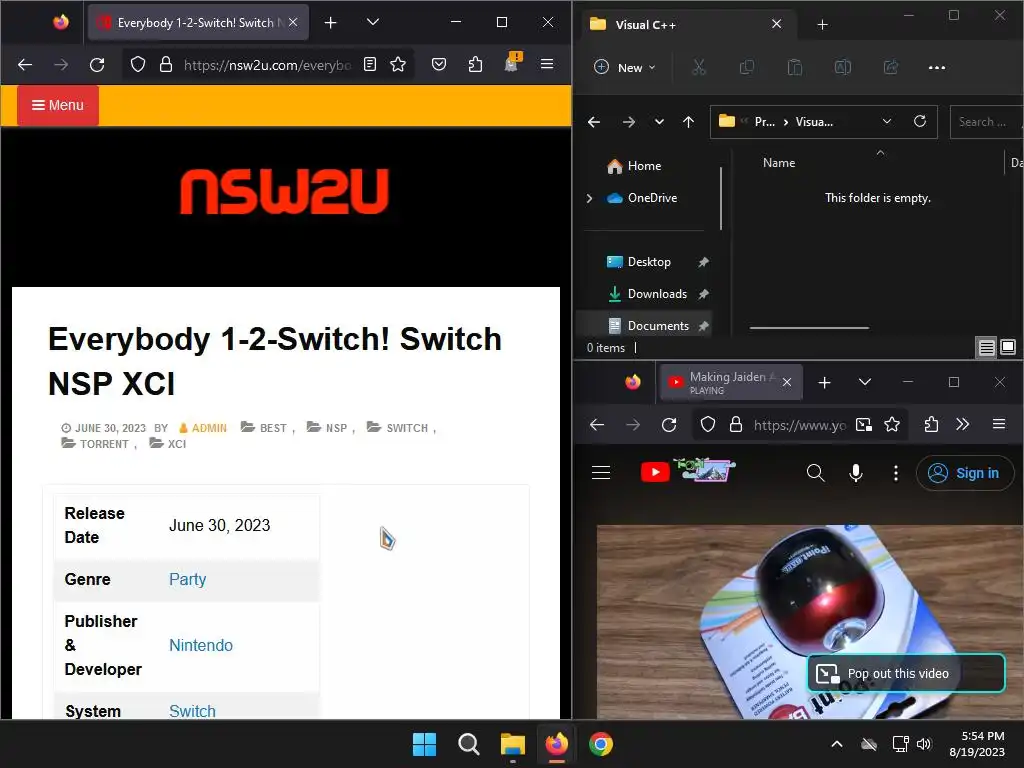Go back in File Explorer

(594, 121)
